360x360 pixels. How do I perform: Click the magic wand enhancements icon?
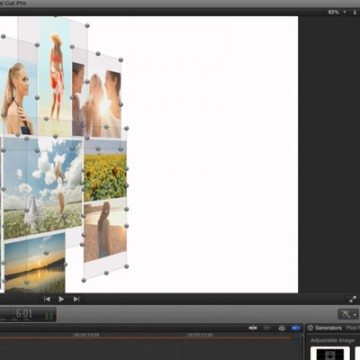coord(345,314)
